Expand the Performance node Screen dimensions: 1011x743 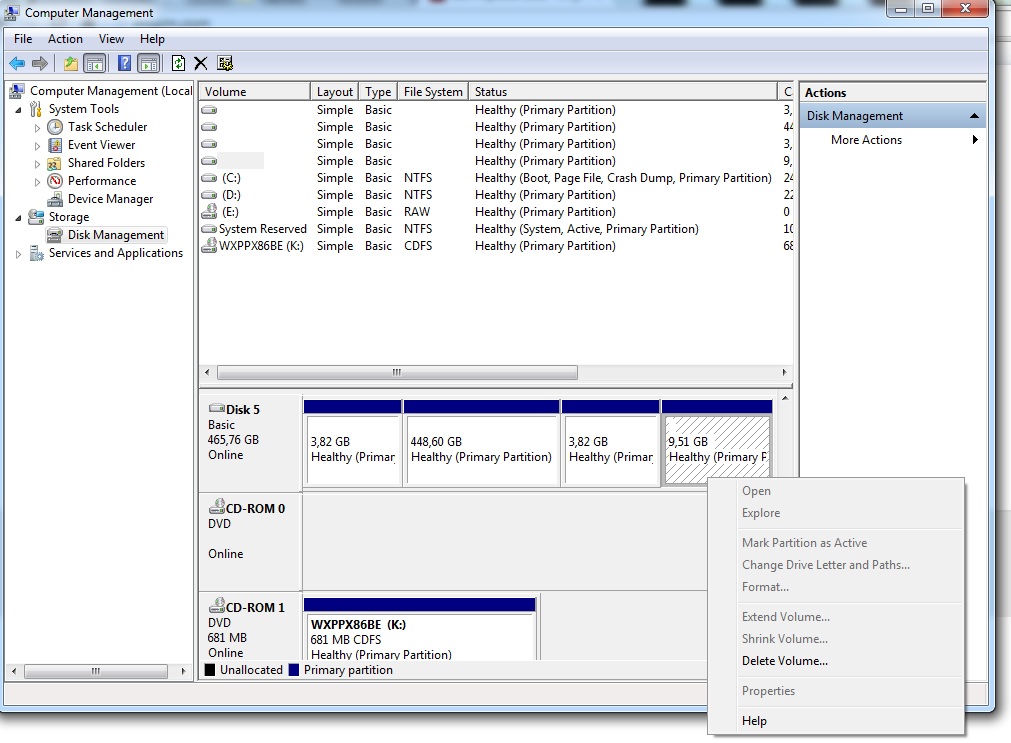(37, 182)
